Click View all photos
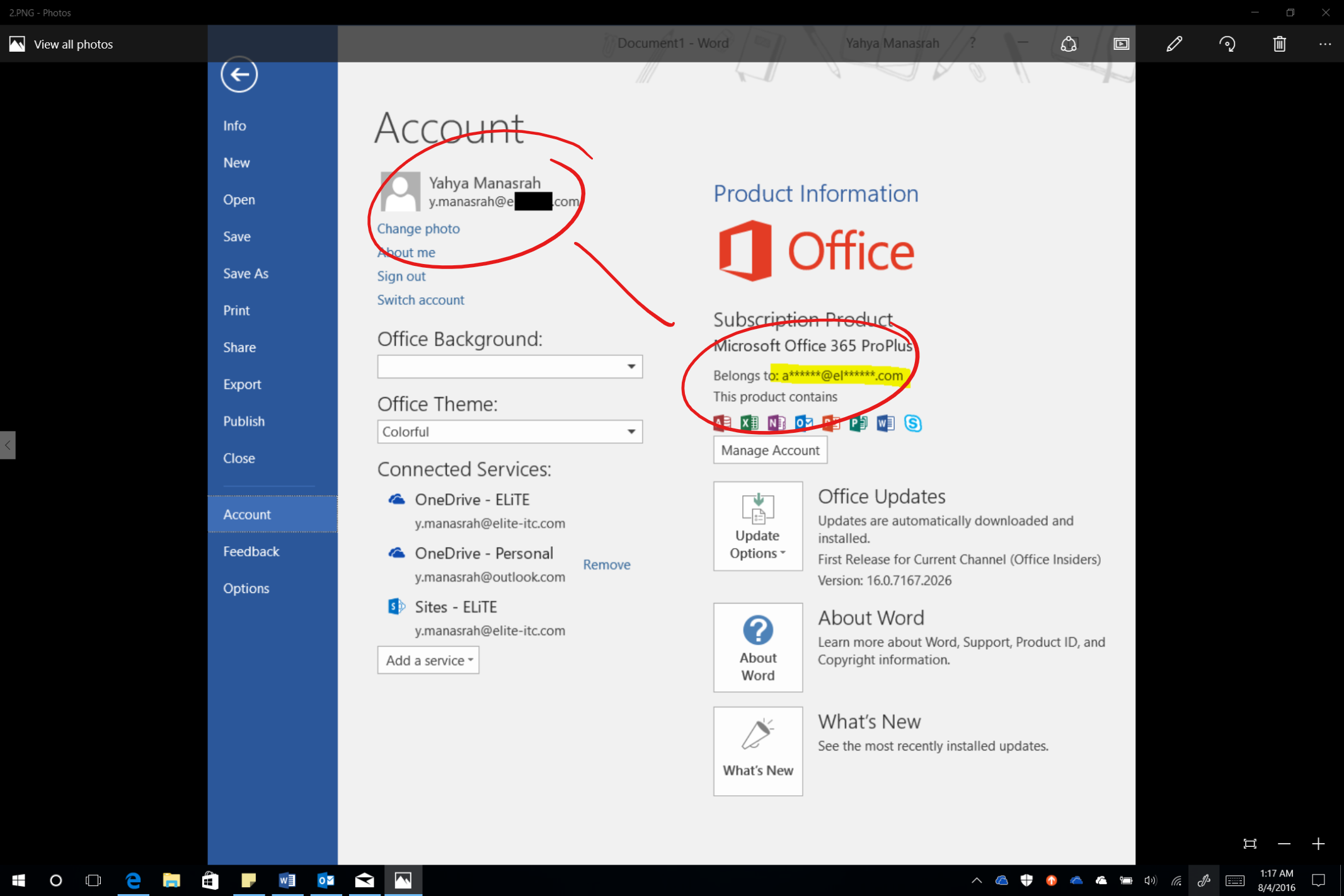Image resolution: width=1344 pixels, height=896 pixels. [62, 44]
